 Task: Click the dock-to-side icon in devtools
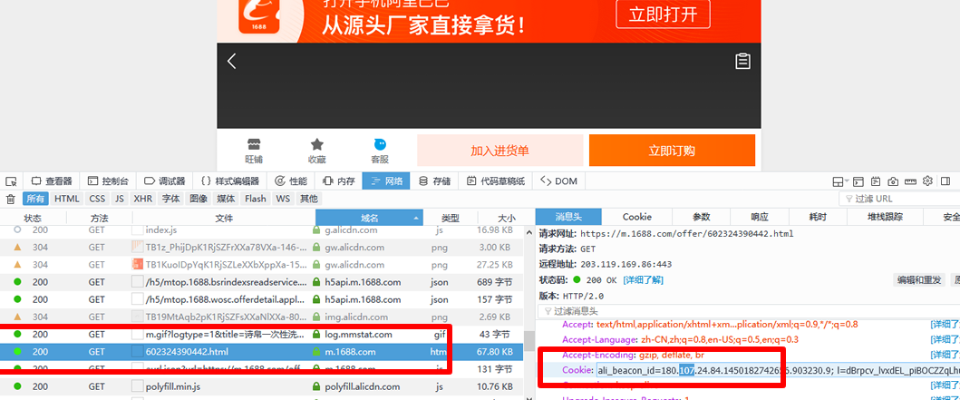click(x=946, y=181)
